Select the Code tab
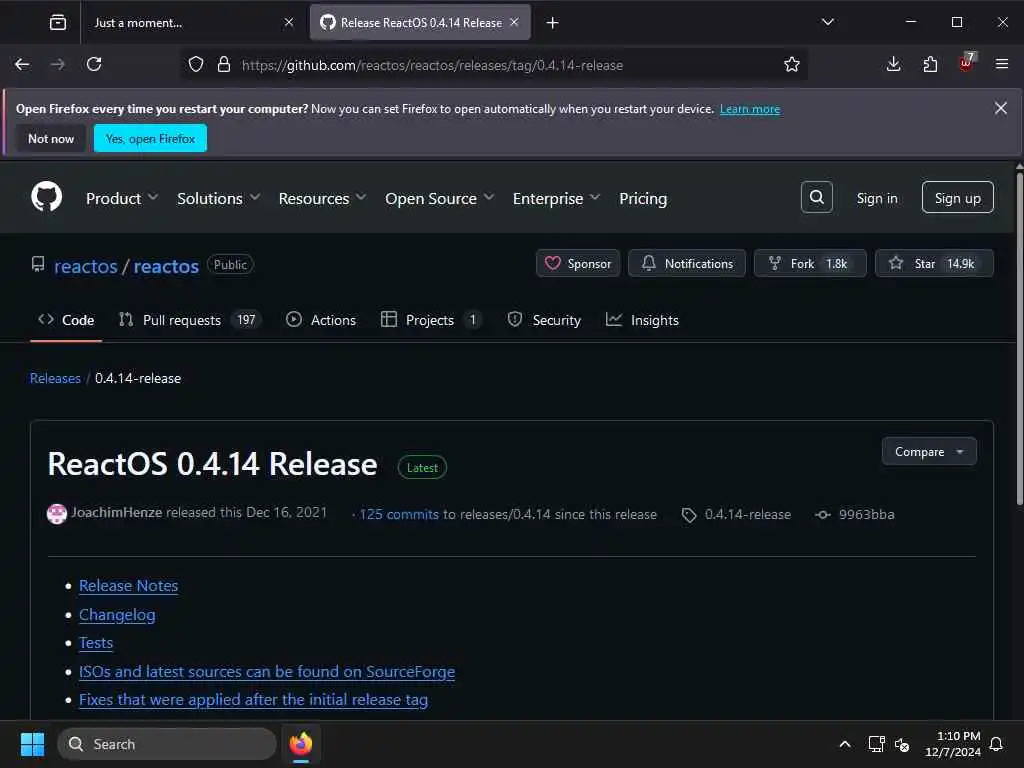This screenshot has height=768, width=1024. (66, 320)
